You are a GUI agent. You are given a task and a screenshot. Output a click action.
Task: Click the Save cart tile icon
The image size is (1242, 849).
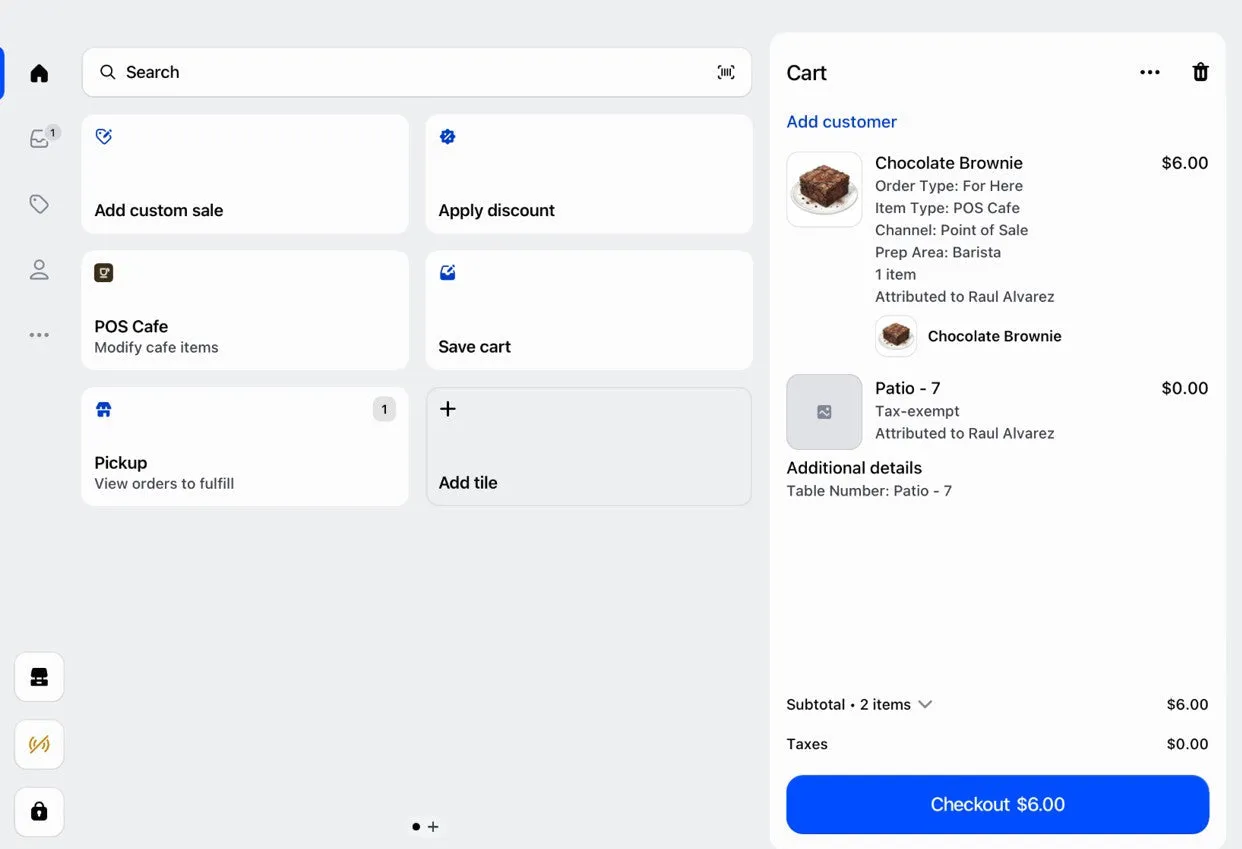click(x=447, y=272)
